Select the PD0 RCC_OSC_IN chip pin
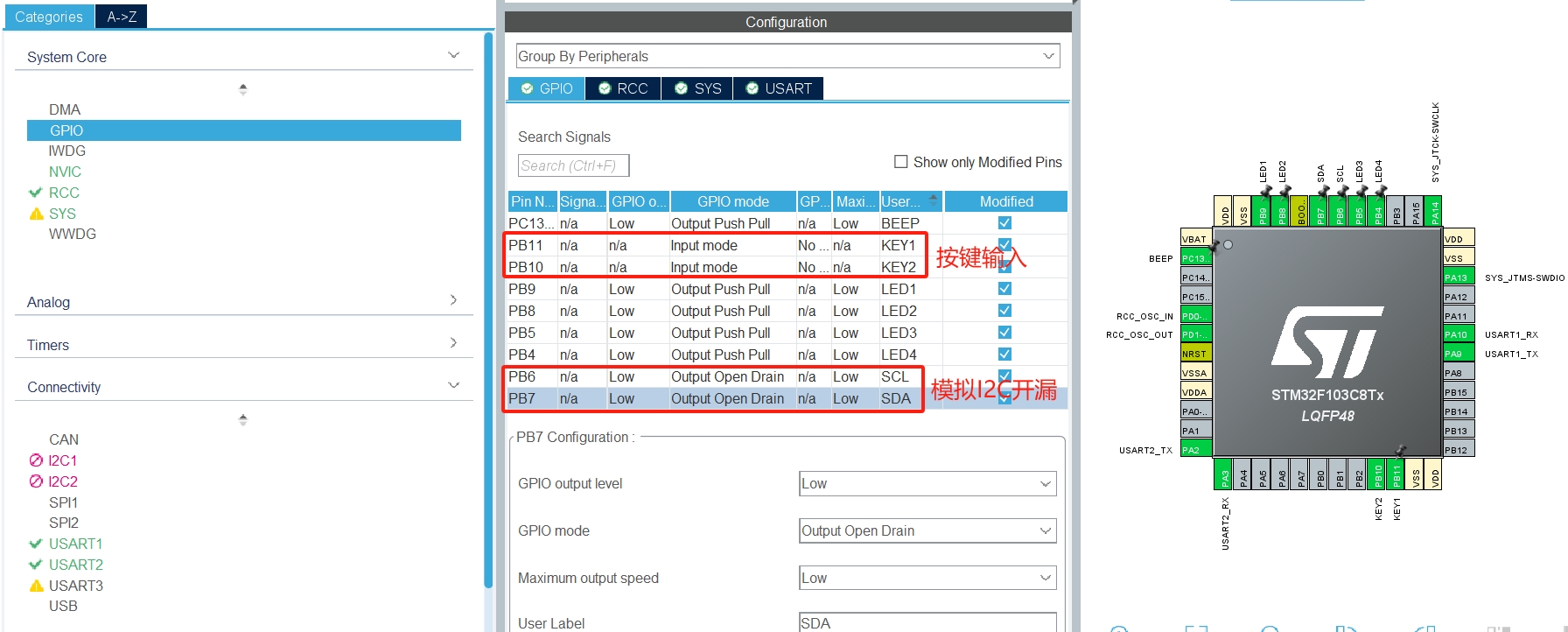Screen dimensions: 1568x632 point(1195,316)
